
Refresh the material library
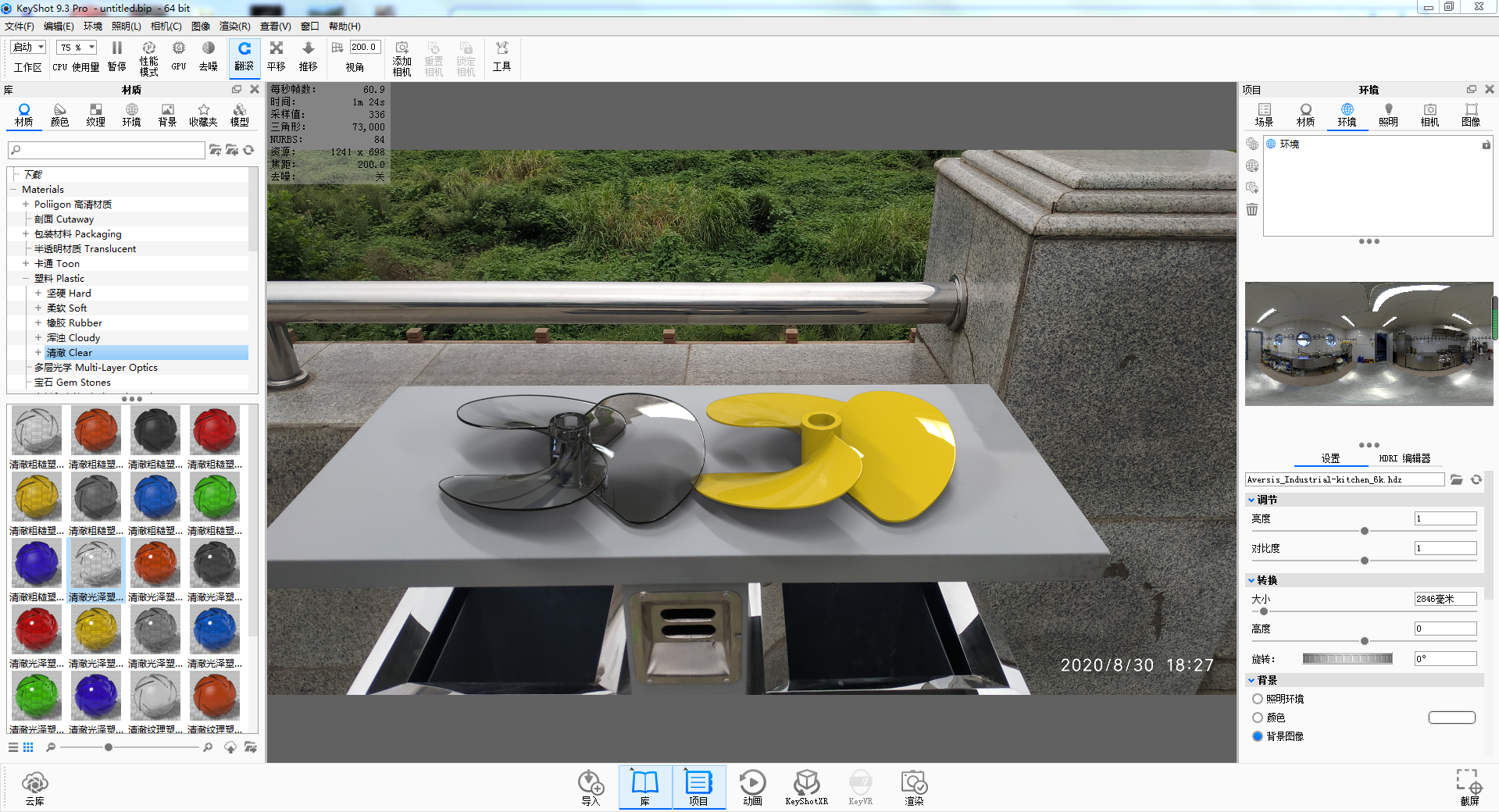click(249, 150)
